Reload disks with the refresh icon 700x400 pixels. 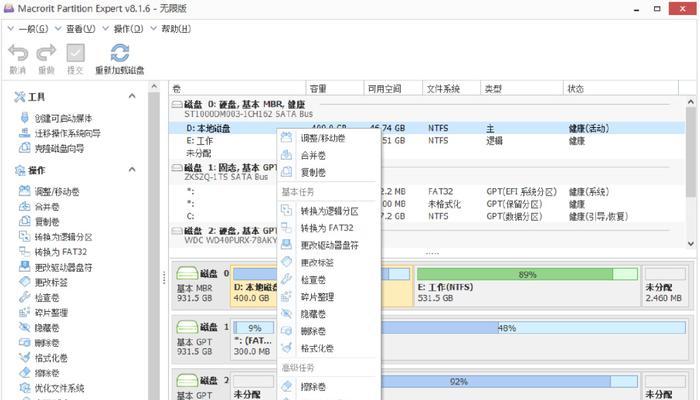(x=120, y=53)
